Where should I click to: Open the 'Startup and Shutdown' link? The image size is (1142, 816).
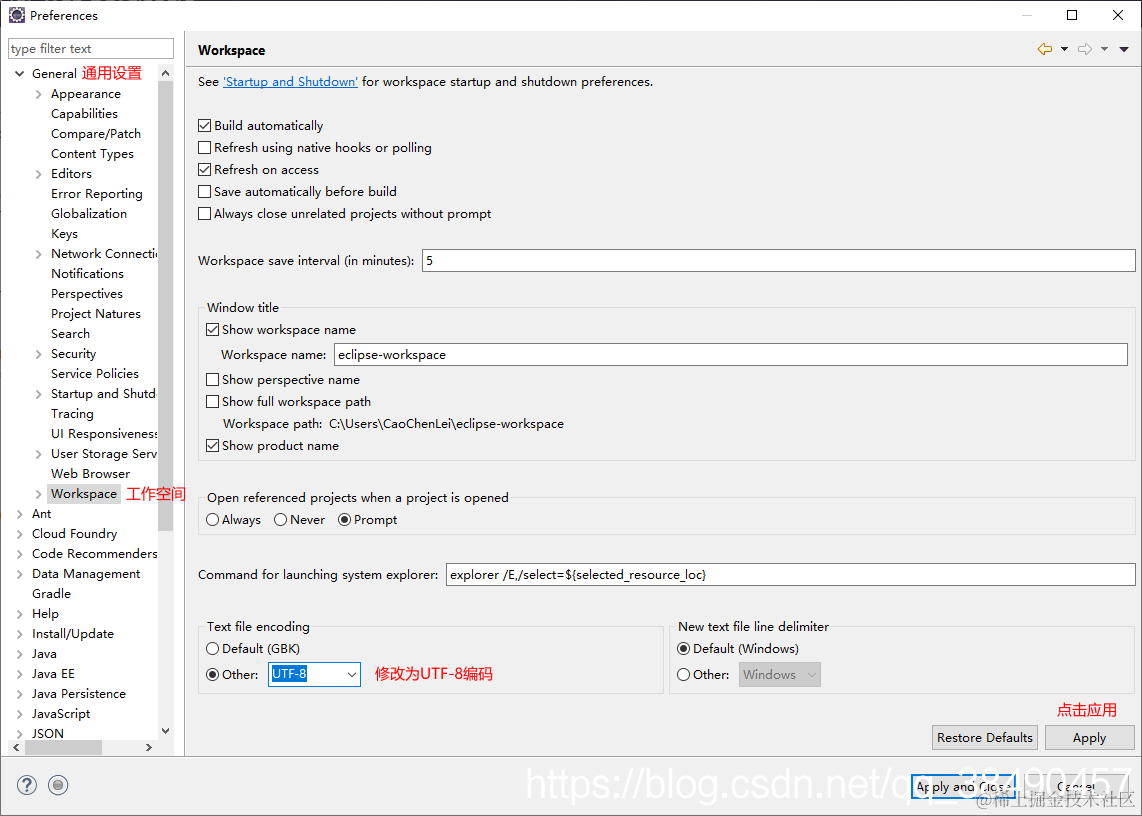tap(290, 82)
